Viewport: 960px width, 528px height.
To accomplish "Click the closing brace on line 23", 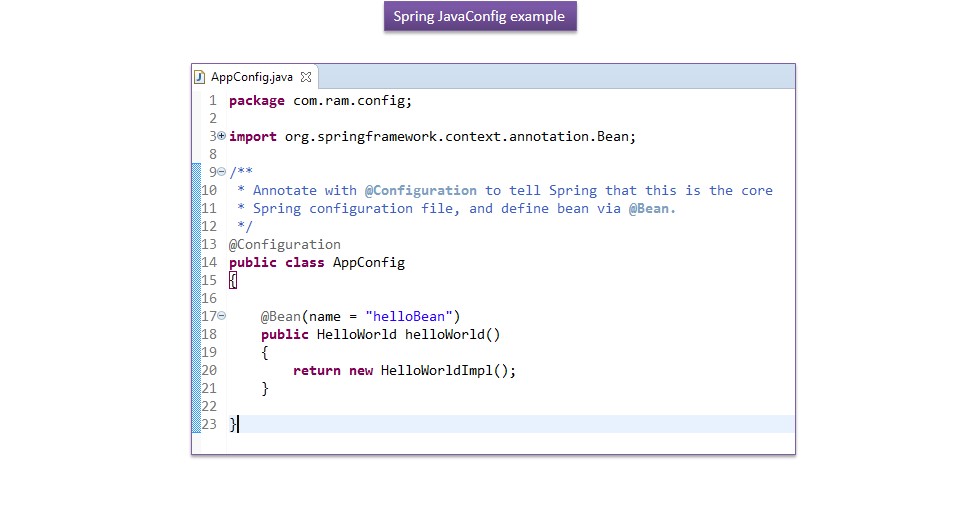I will coord(233,424).
